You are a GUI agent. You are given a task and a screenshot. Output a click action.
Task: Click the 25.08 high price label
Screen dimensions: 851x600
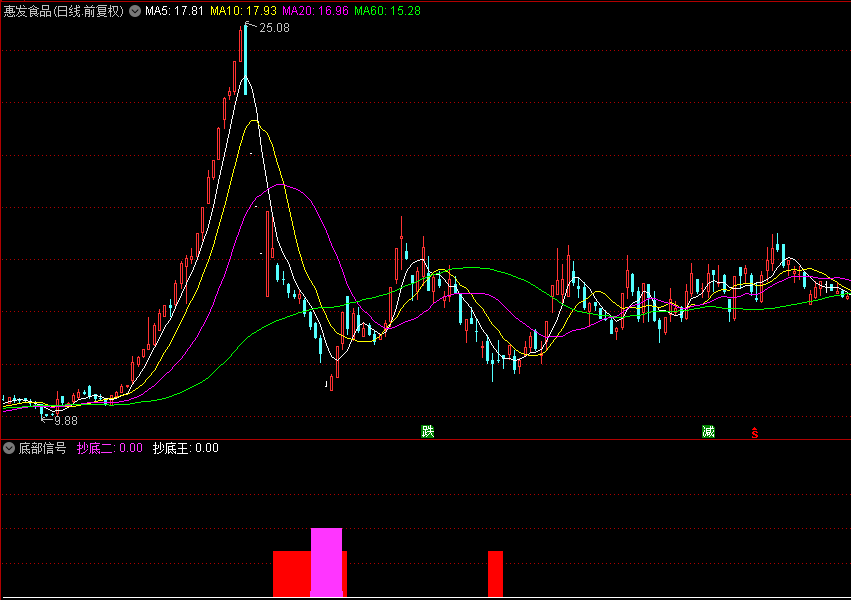tap(274, 28)
